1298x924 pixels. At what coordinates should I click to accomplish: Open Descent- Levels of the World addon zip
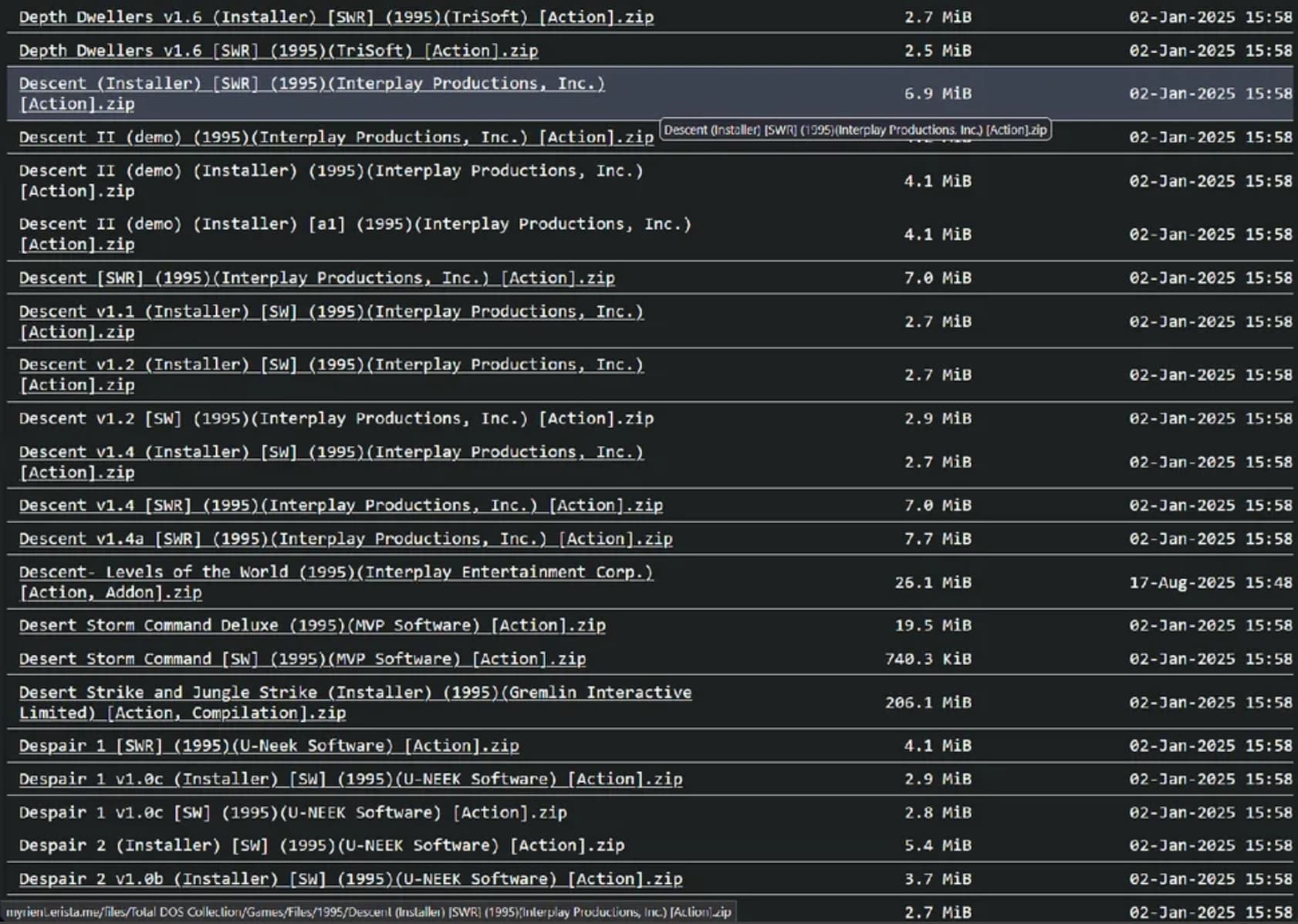click(x=336, y=582)
